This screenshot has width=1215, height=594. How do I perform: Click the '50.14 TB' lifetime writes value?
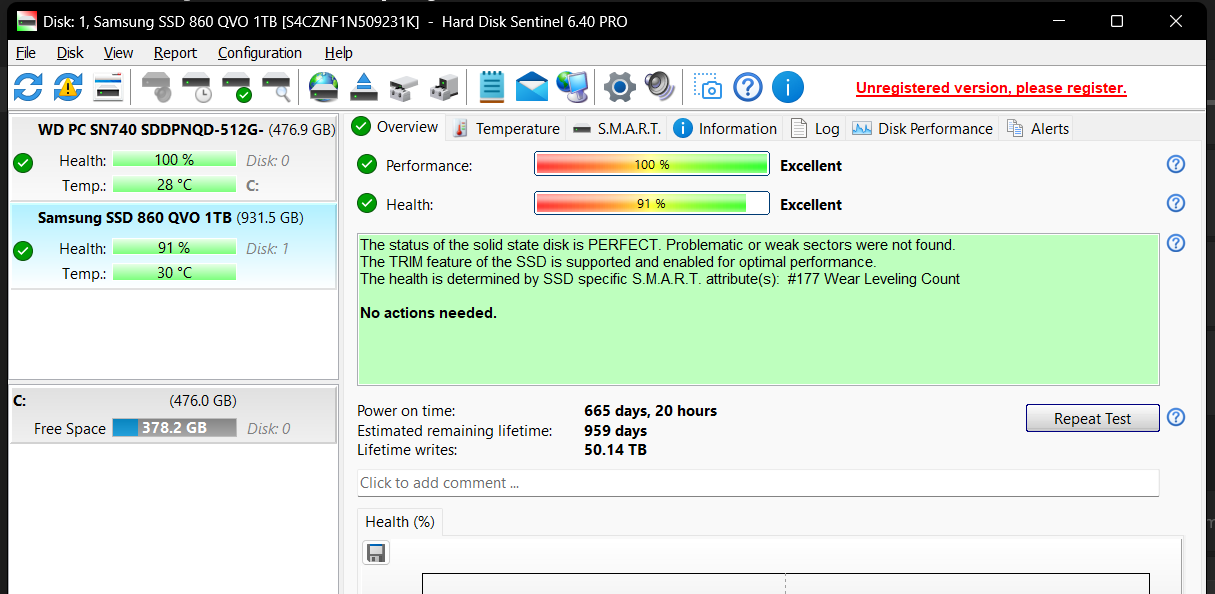click(615, 450)
